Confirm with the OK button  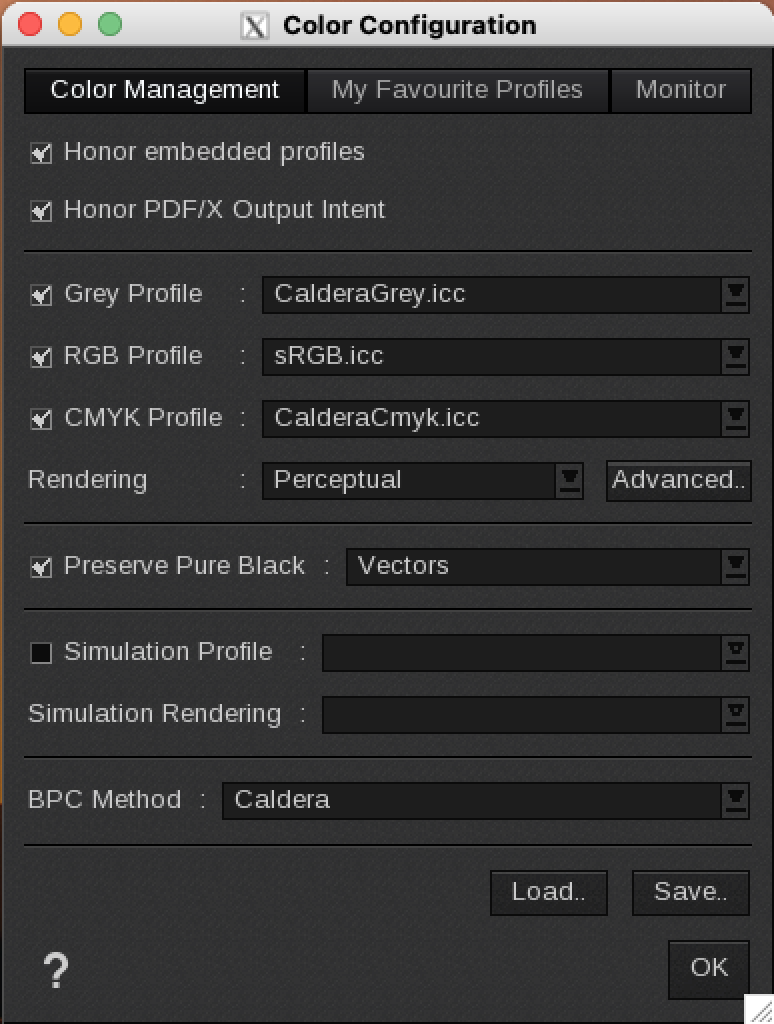click(x=708, y=968)
